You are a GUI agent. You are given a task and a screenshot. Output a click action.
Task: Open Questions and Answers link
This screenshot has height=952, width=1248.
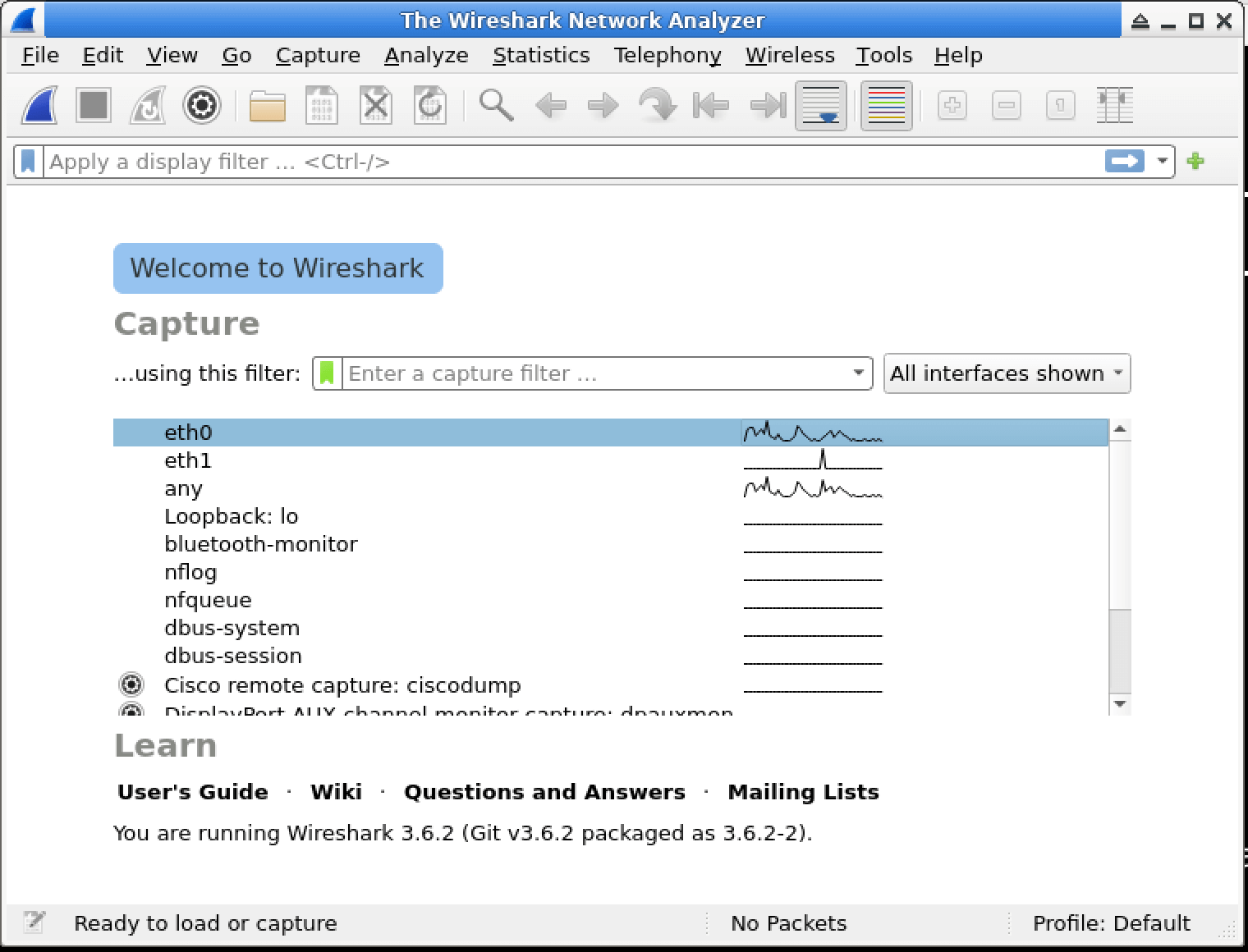pos(544,792)
